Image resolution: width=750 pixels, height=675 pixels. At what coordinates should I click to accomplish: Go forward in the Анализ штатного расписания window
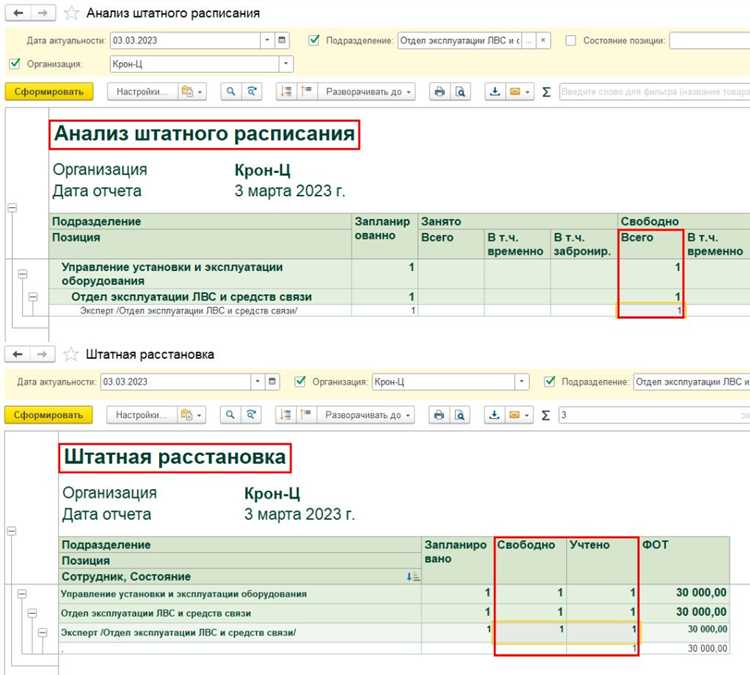click(43, 13)
